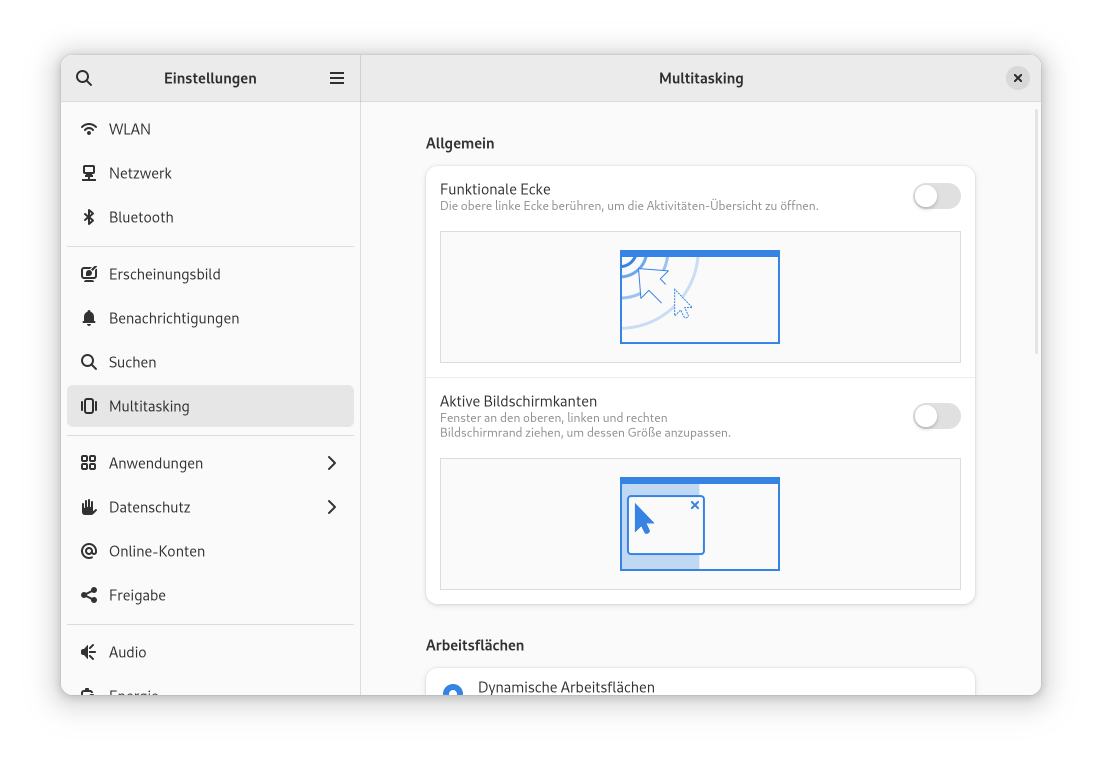Open the Suchen settings panel
The image size is (1102, 762).
coord(132,362)
